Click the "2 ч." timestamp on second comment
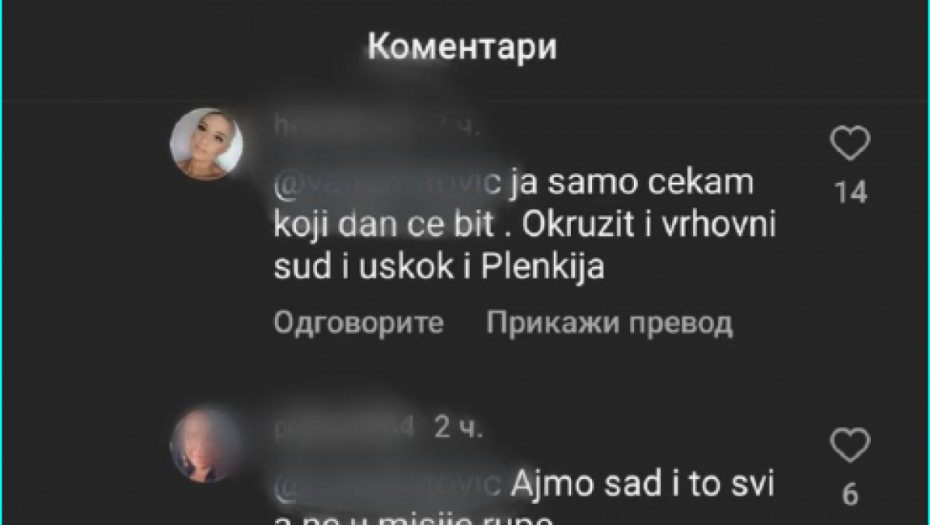Screen dimensions: 930x525 (458, 427)
